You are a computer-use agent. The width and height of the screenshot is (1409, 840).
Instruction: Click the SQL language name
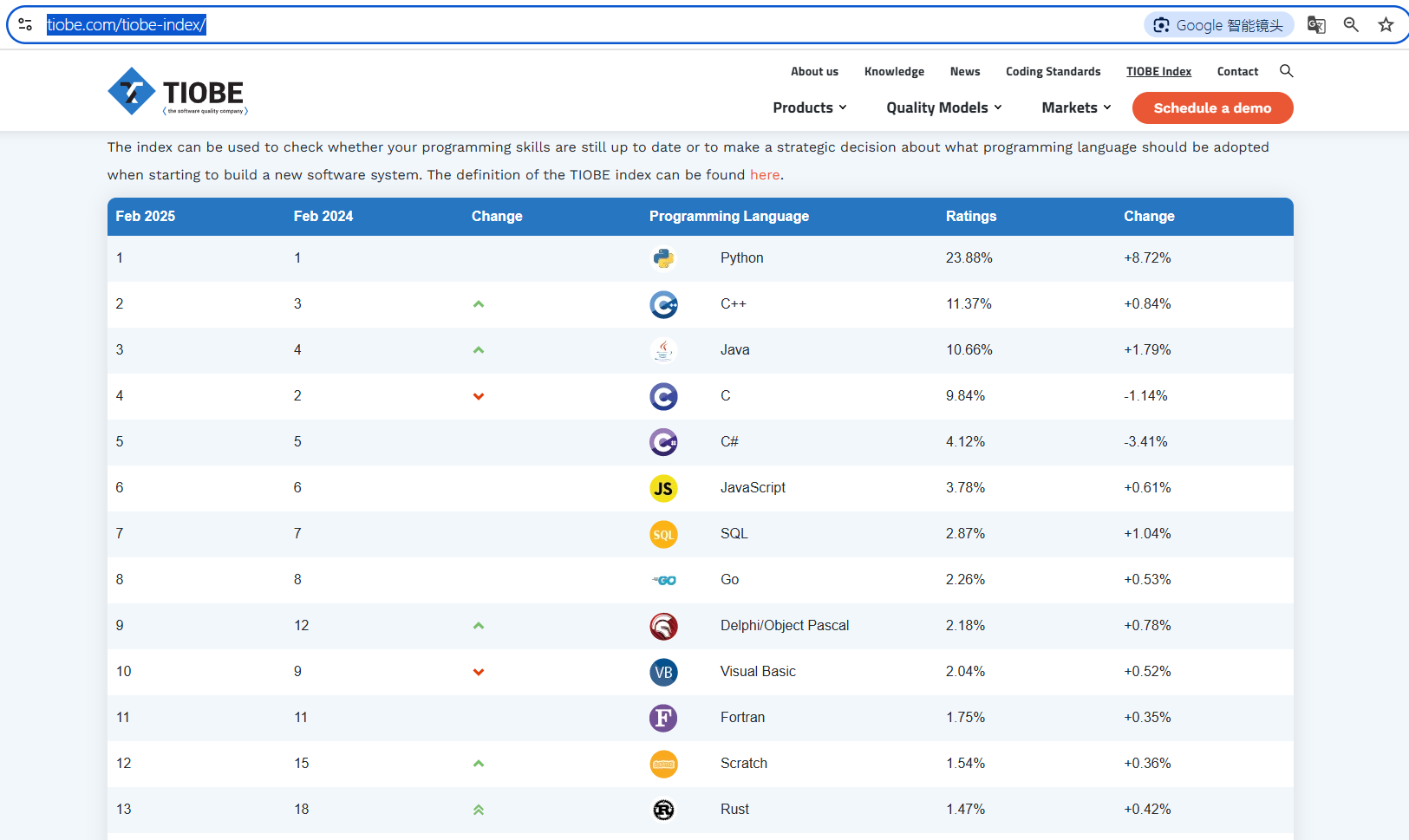click(734, 534)
